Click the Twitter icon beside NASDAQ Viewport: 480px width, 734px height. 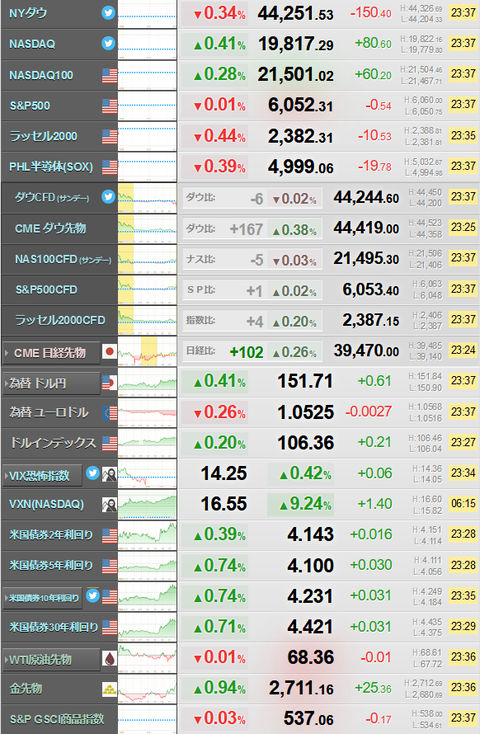tap(108, 44)
